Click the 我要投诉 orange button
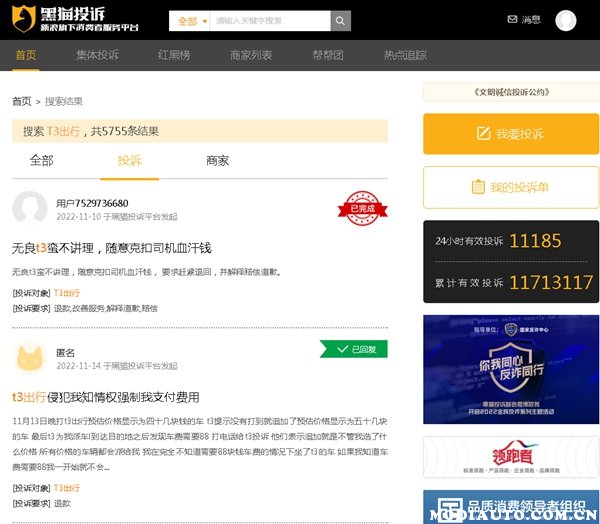The height and width of the screenshot is (524, 600). click(x=511, y=134)
